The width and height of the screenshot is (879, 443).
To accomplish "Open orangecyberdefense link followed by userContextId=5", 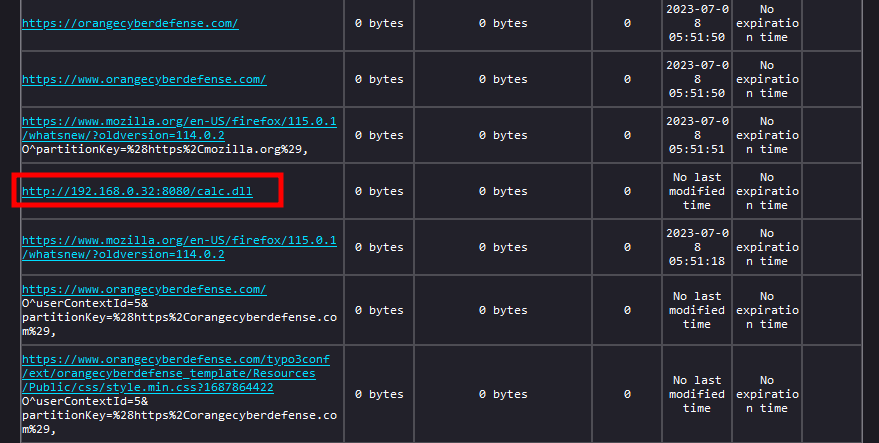I will (144, 289).
